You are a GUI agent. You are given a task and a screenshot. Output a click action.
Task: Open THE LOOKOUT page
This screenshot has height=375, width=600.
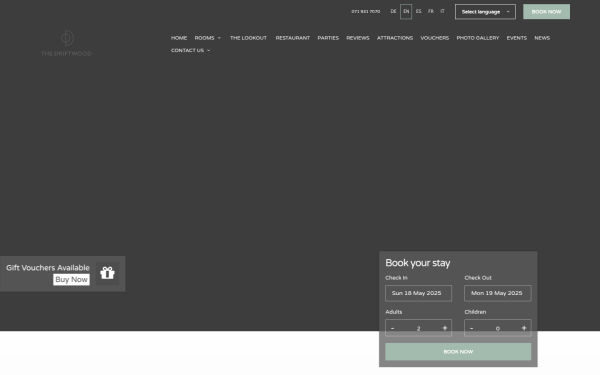[x=248, y=38]
